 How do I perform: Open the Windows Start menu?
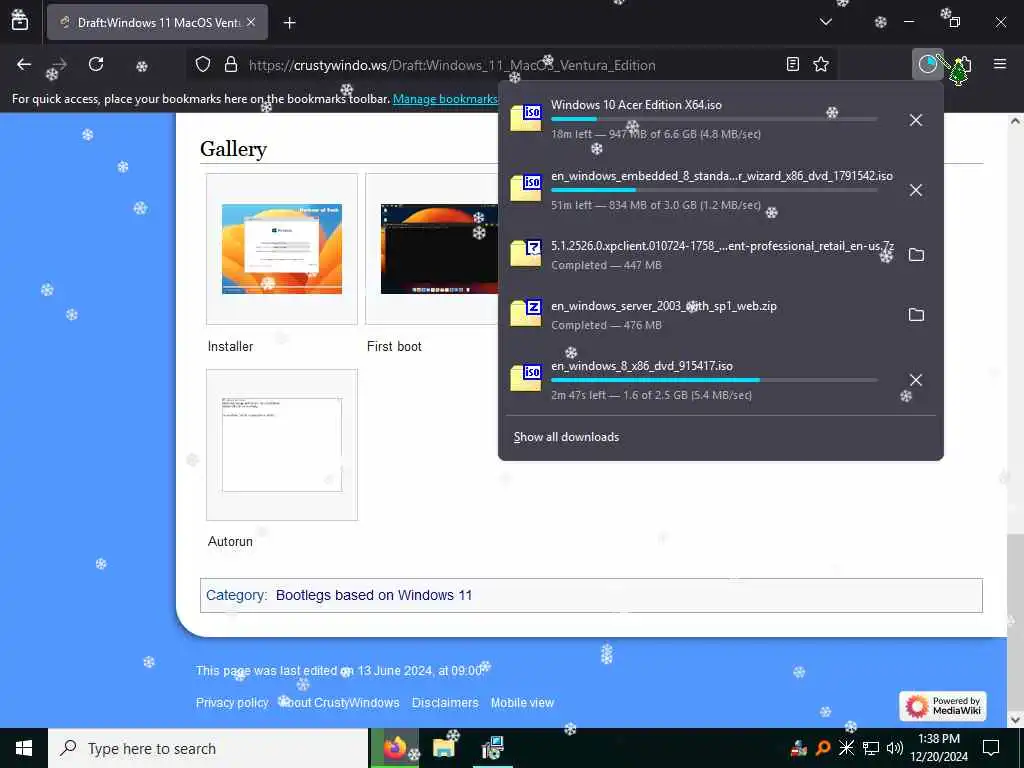(24, 748)
